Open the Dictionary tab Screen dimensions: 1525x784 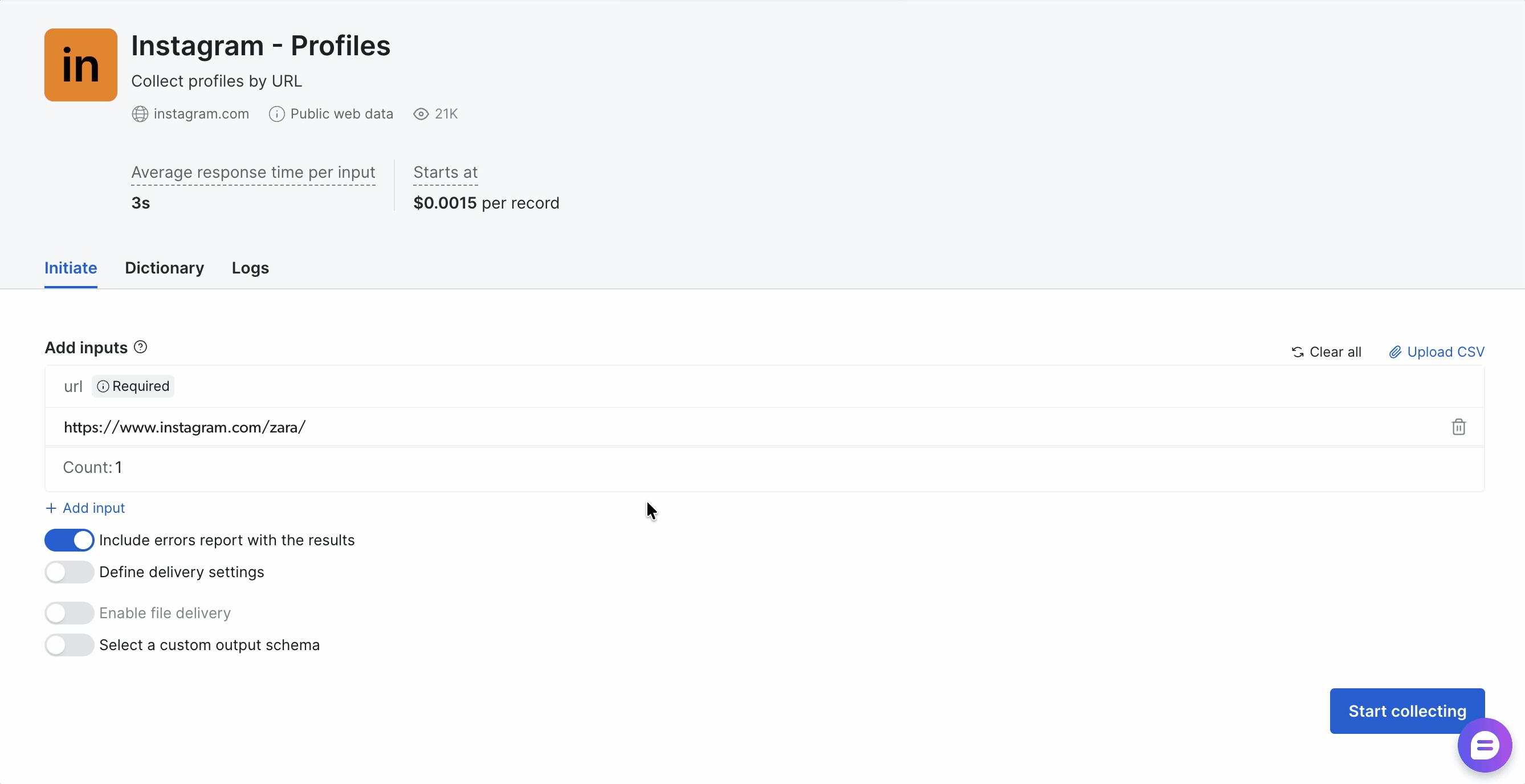coord(165,268)
